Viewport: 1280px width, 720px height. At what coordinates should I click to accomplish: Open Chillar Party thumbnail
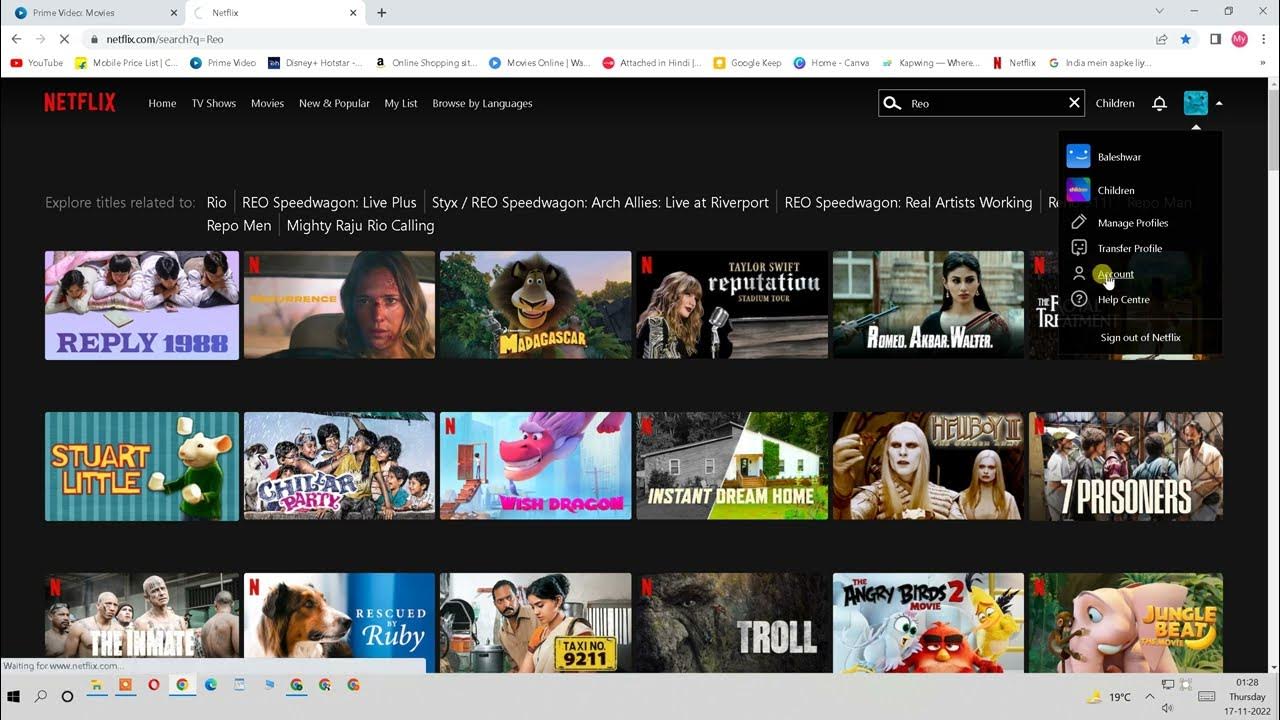click(339, 466)
